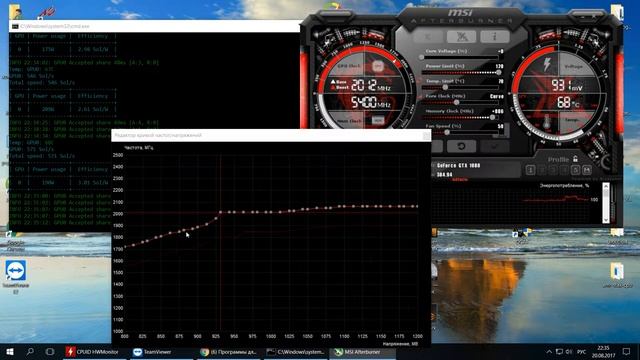Click the Temp Limit slider handle
The height and width of the screenshot is (360, 640).
445,87
